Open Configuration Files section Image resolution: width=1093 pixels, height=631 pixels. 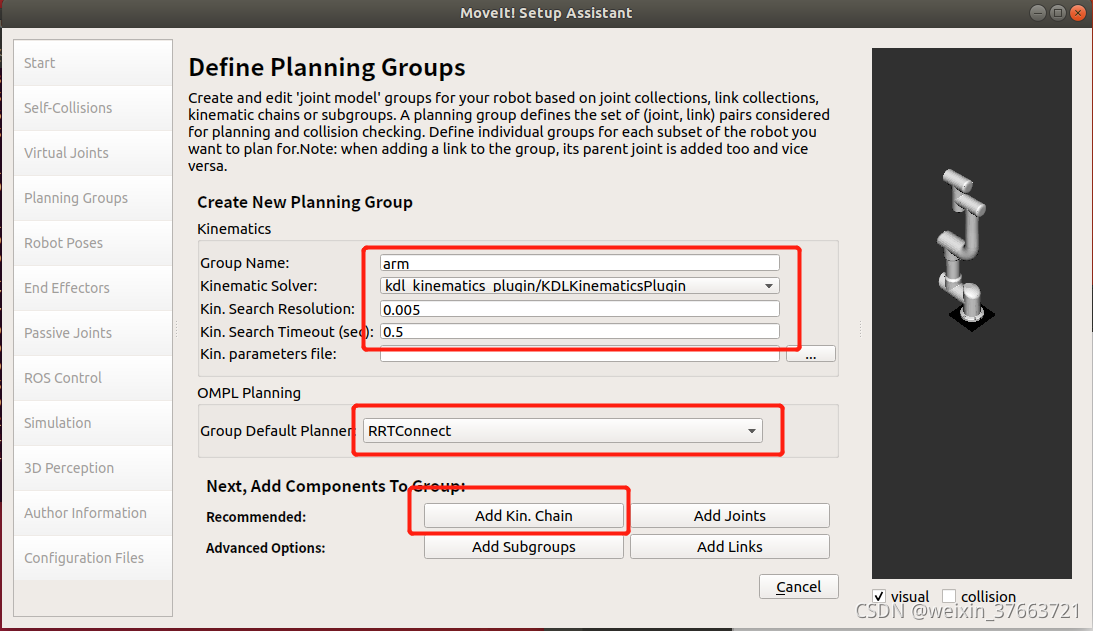[x=93, y=558]
